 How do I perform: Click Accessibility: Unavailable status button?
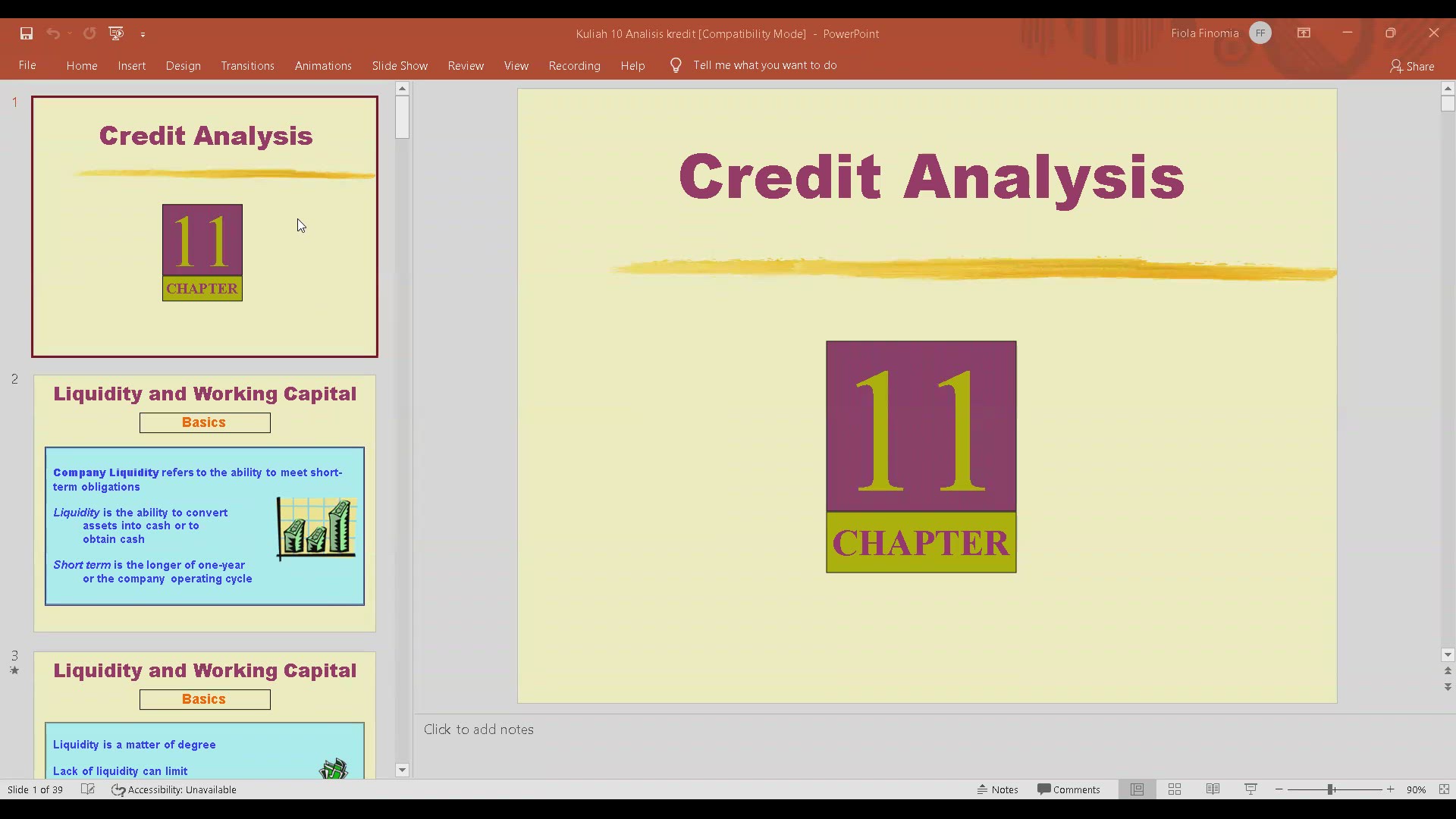(174, 789)
